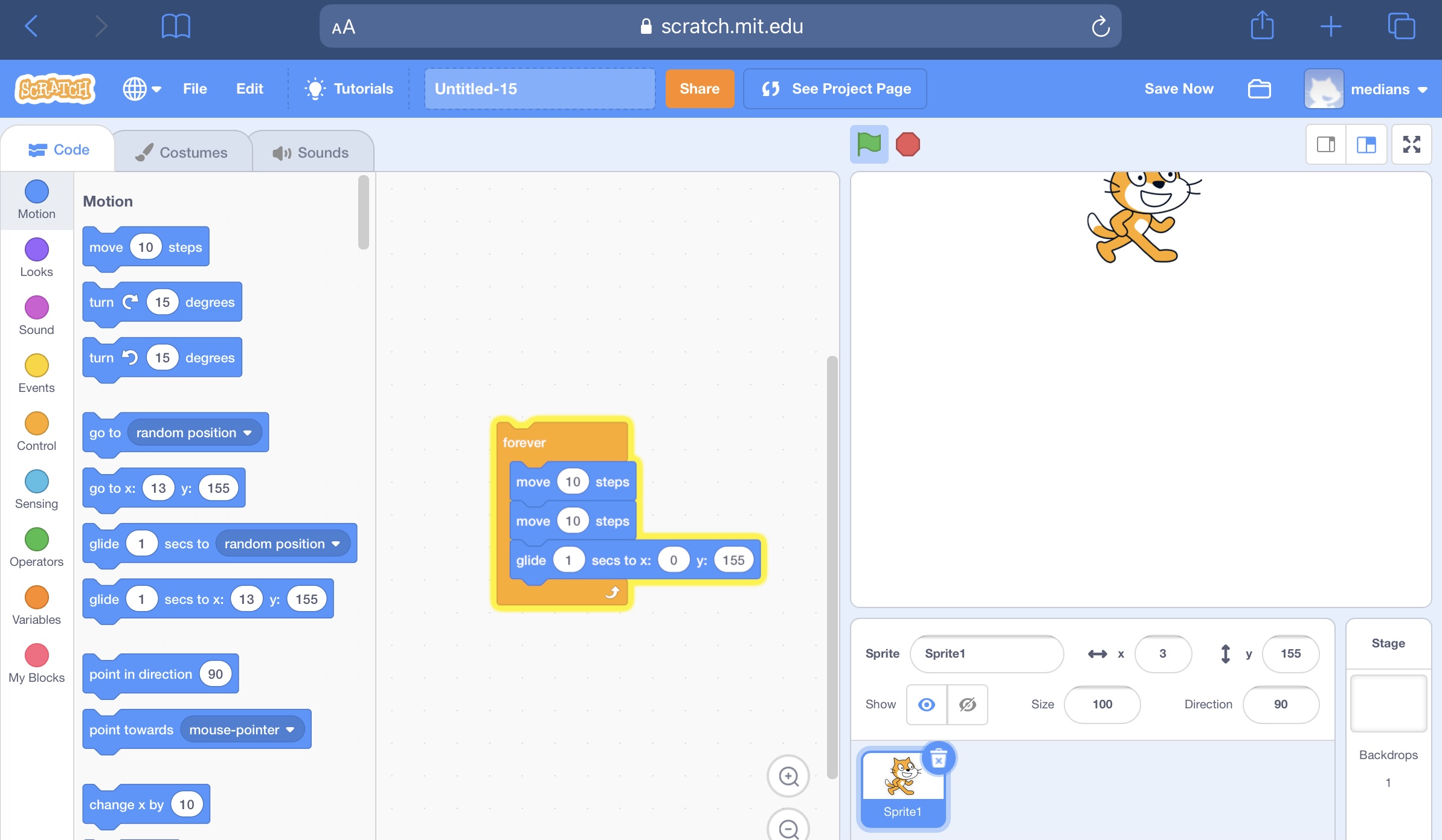Viewport: 1442px width, 840px height.
Task: Open the language globe dropdown
Action: click(142, 89)
